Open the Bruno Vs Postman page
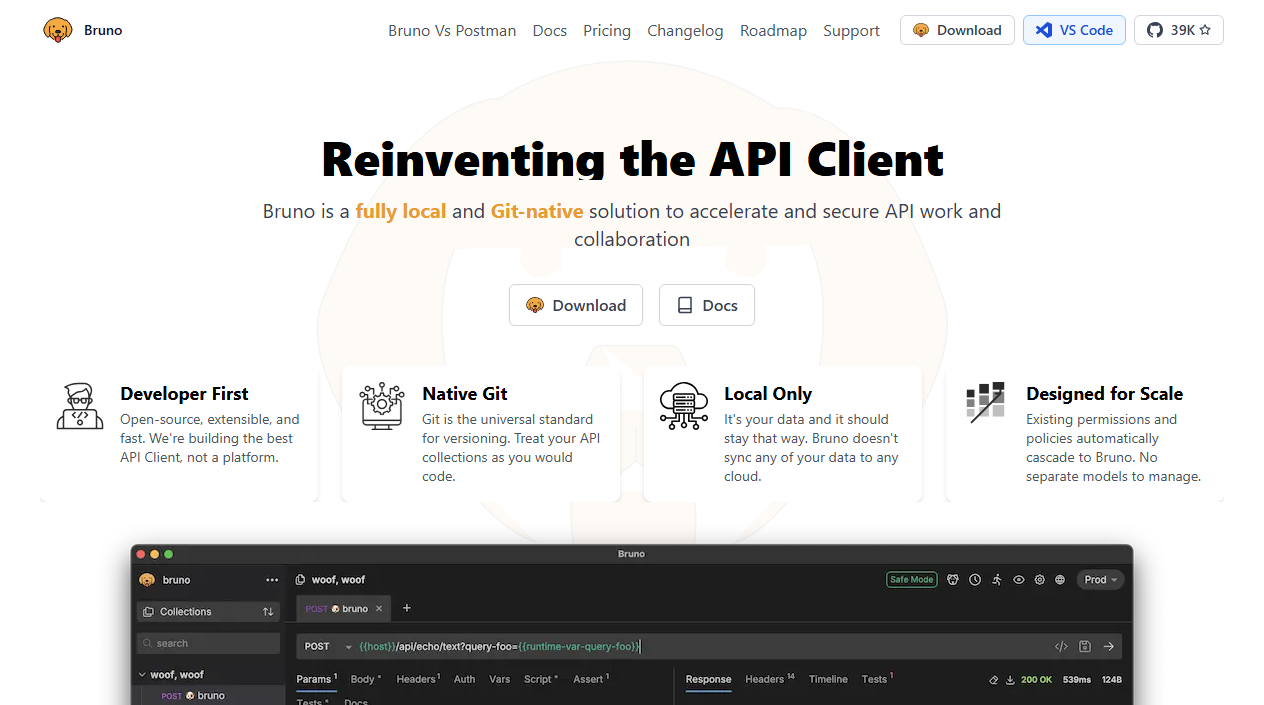1264x705 pixels. click(452, 30)
